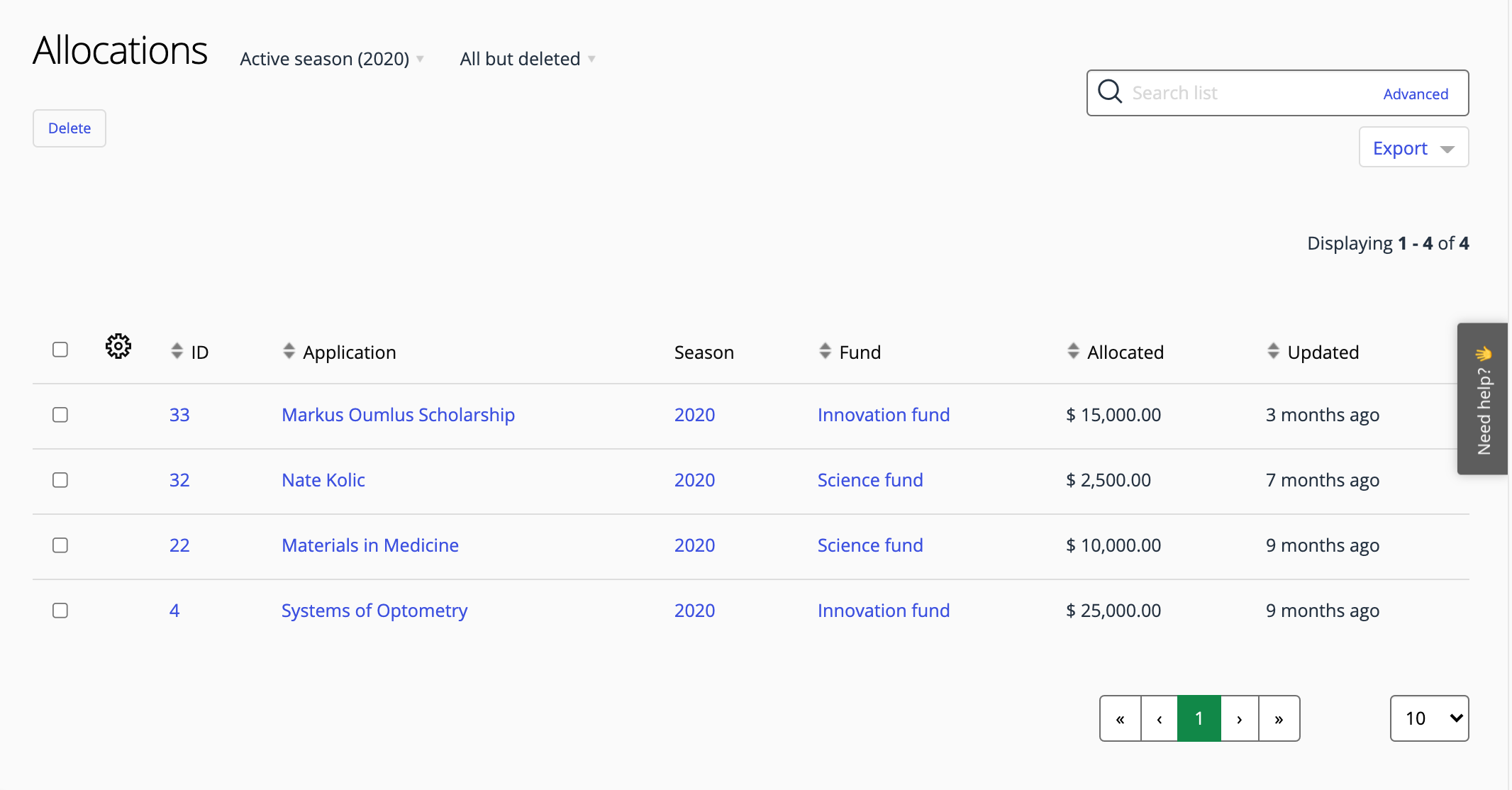Jump to the last page with double arrow
Viewport: 1512px width, 790px height.
(1279, 718)
